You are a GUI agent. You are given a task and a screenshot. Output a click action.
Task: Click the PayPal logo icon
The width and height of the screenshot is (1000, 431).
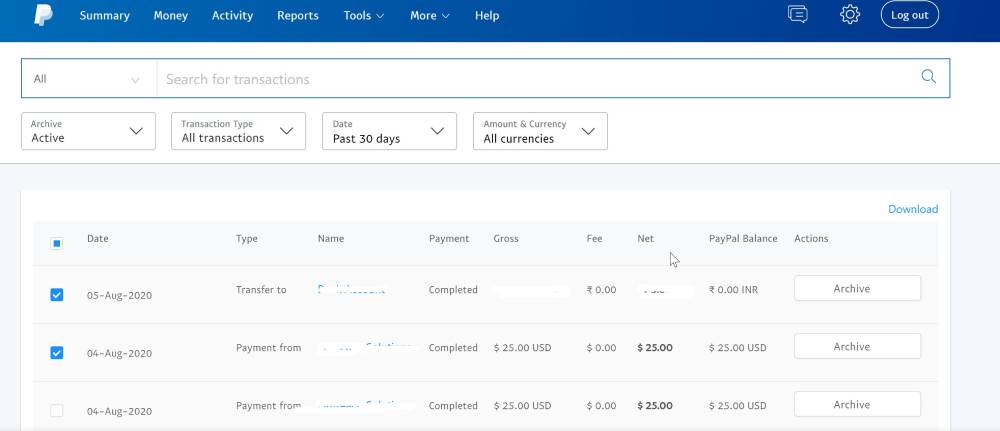(x=43, y=14)
